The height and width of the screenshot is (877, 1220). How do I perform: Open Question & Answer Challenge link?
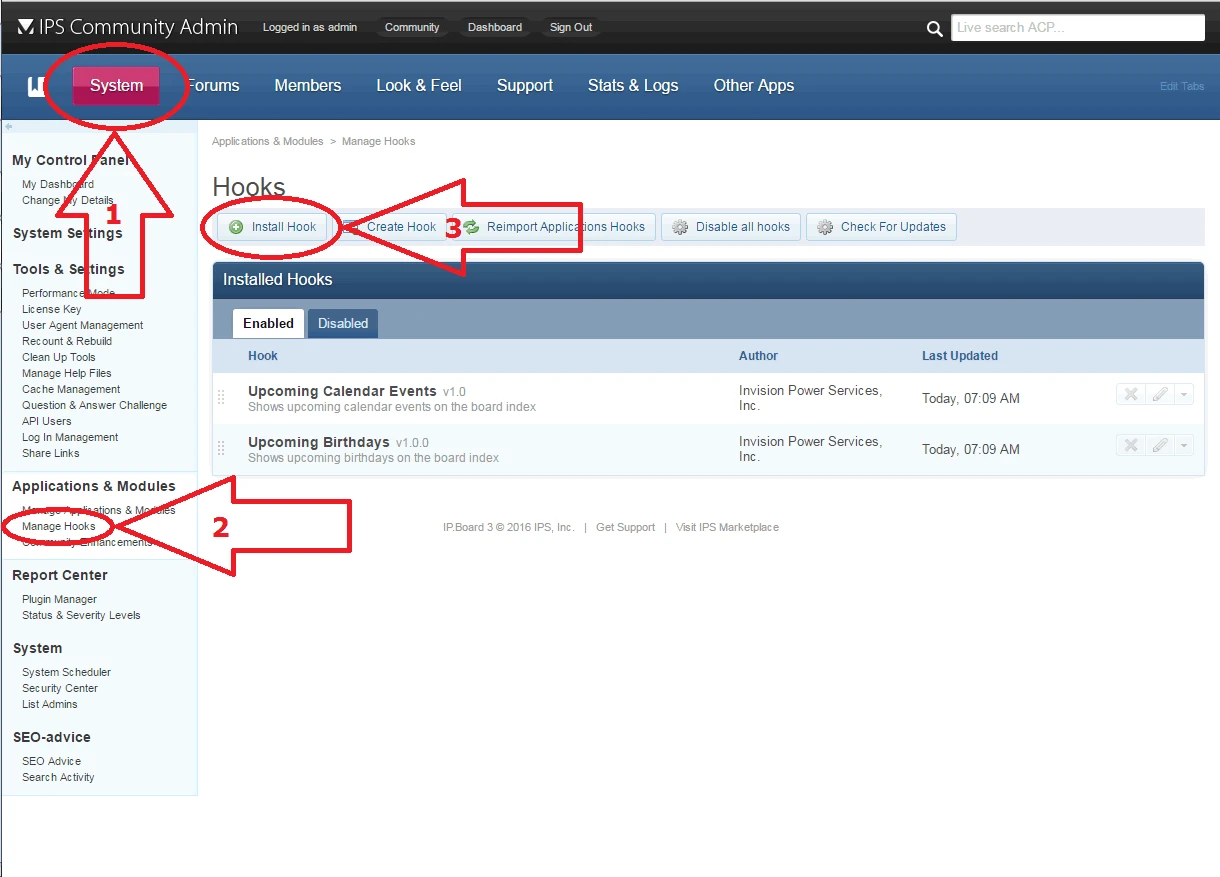tap(95, 405)
